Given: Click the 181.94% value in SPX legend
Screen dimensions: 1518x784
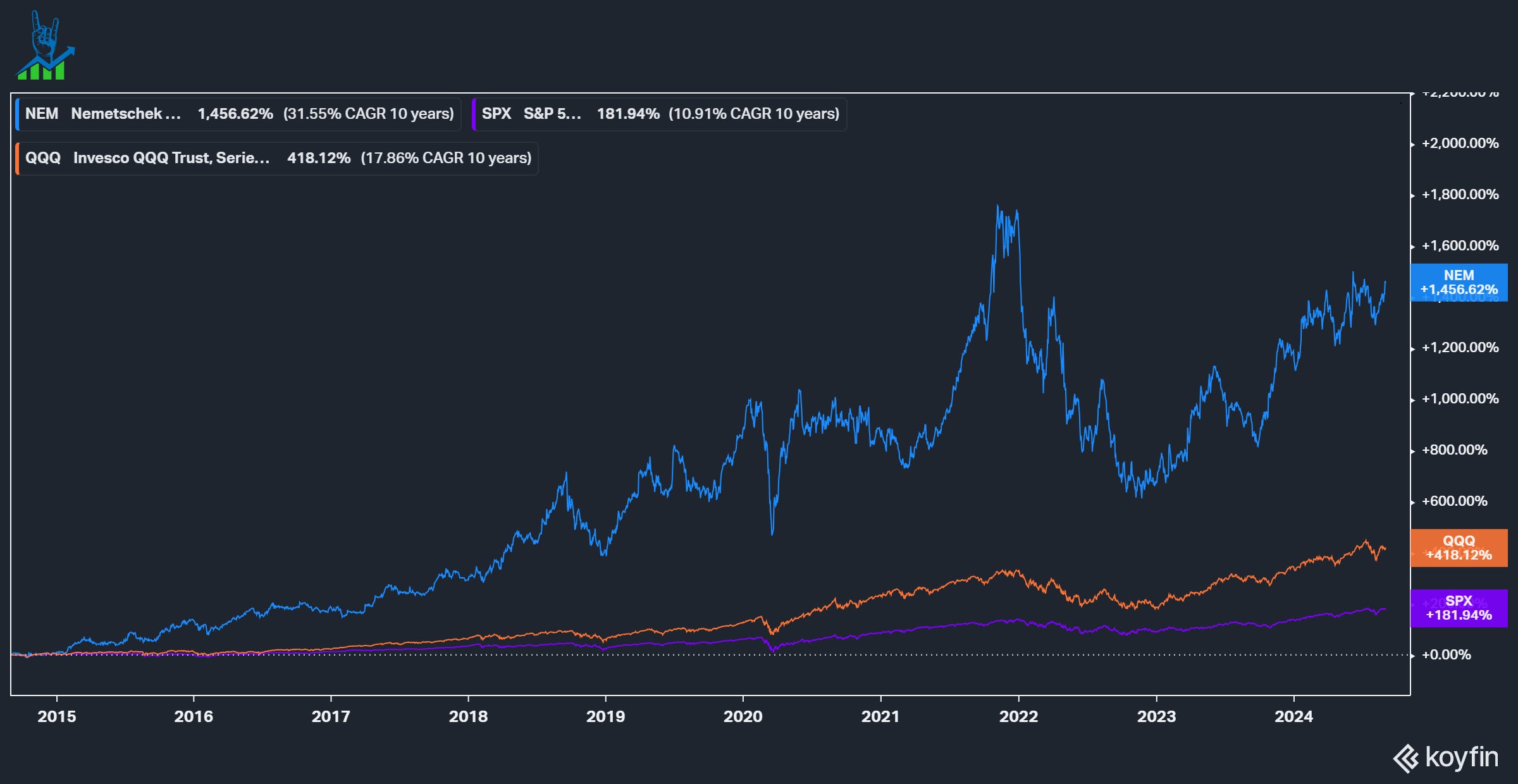Looking at the screenshot, I should pyautogui.click(x=628, y=114).
